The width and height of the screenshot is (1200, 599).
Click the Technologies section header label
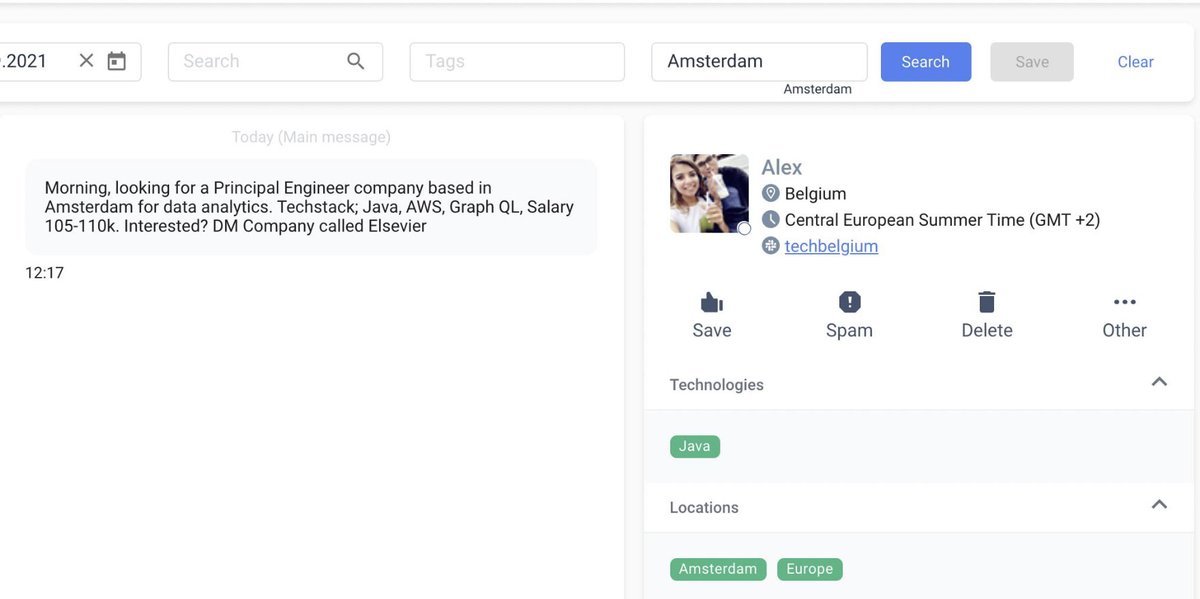716,385
